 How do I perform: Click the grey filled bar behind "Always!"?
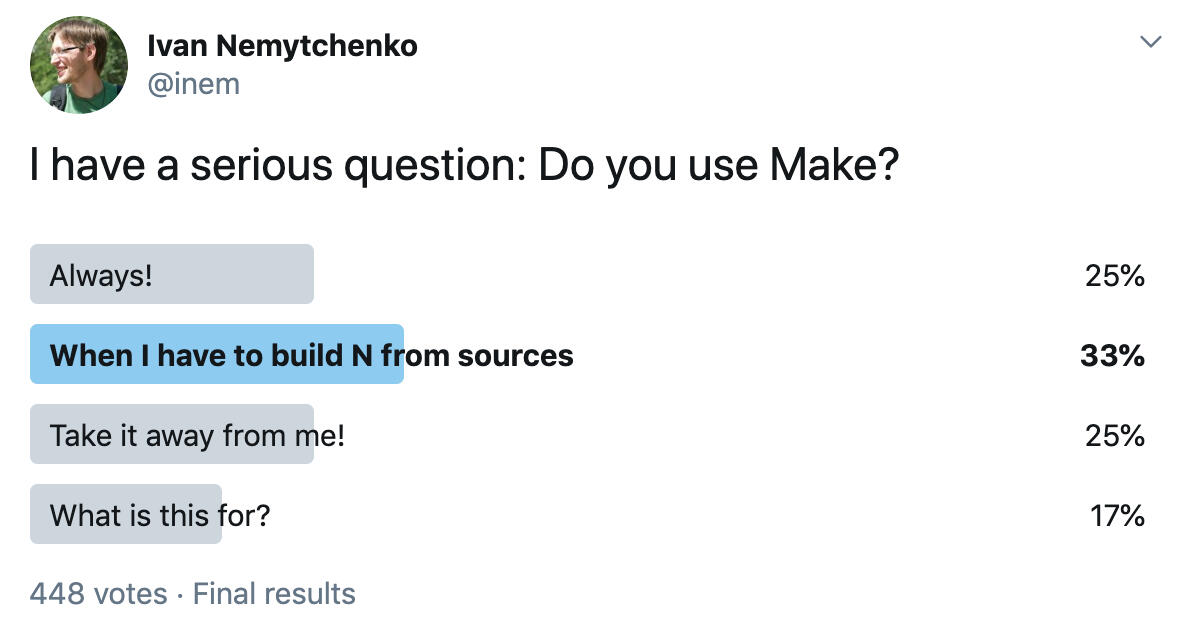240,275
